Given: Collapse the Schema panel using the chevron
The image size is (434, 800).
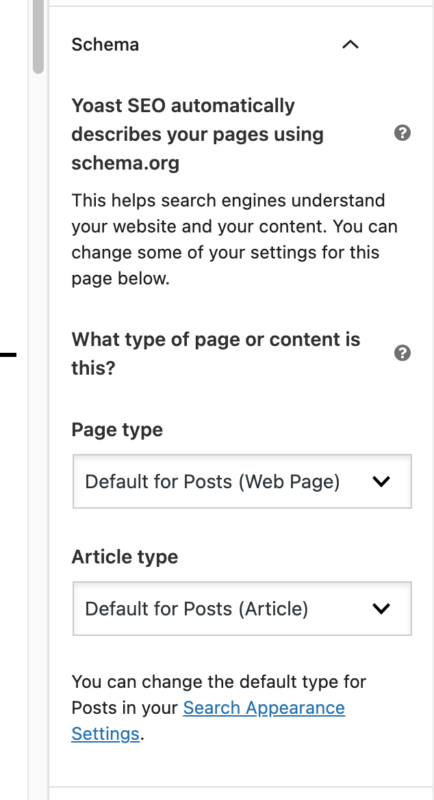Looking at the screenshot, I should (350, 45).
